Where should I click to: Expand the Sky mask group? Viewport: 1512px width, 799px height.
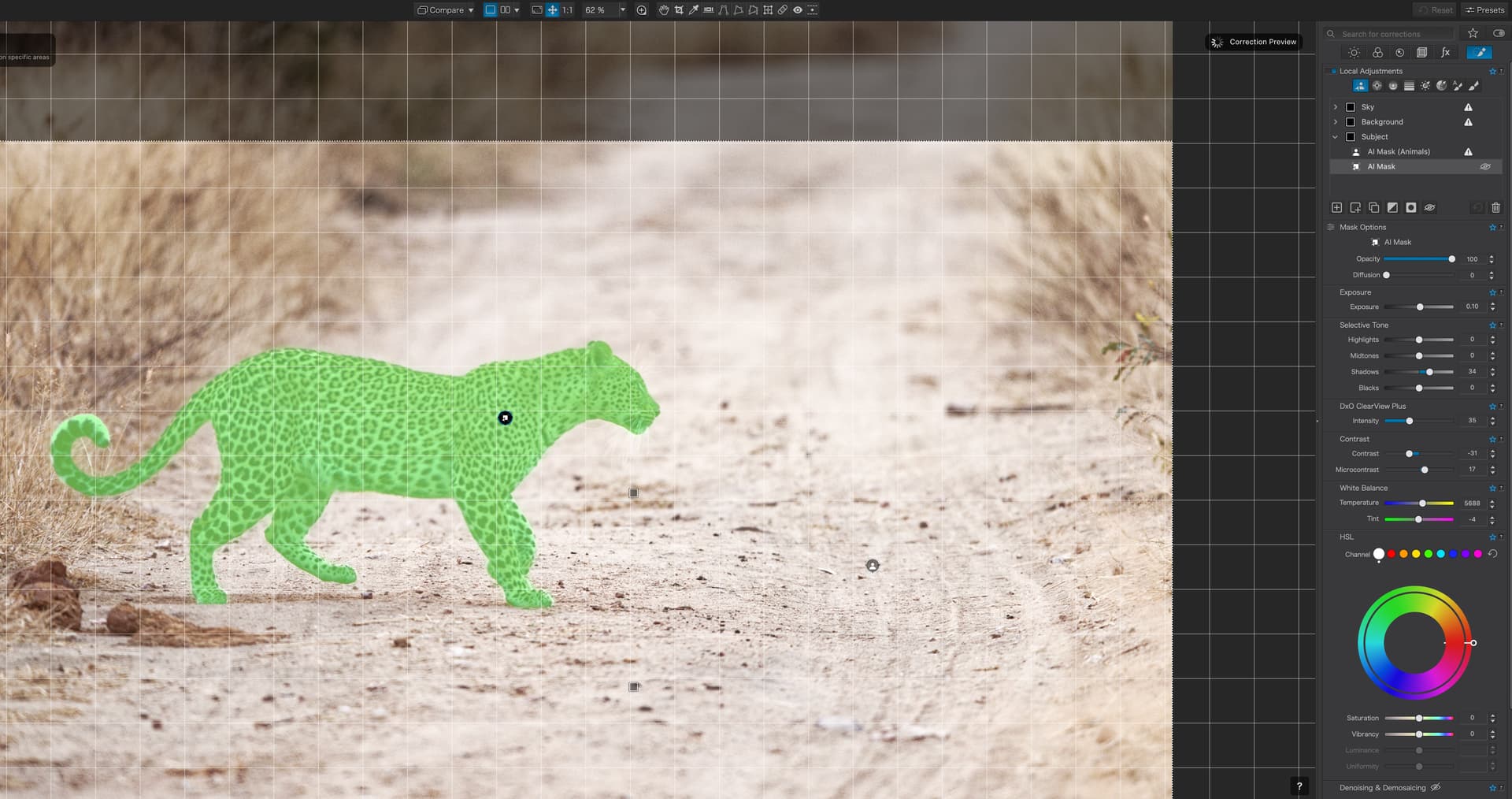point(1336,107)
